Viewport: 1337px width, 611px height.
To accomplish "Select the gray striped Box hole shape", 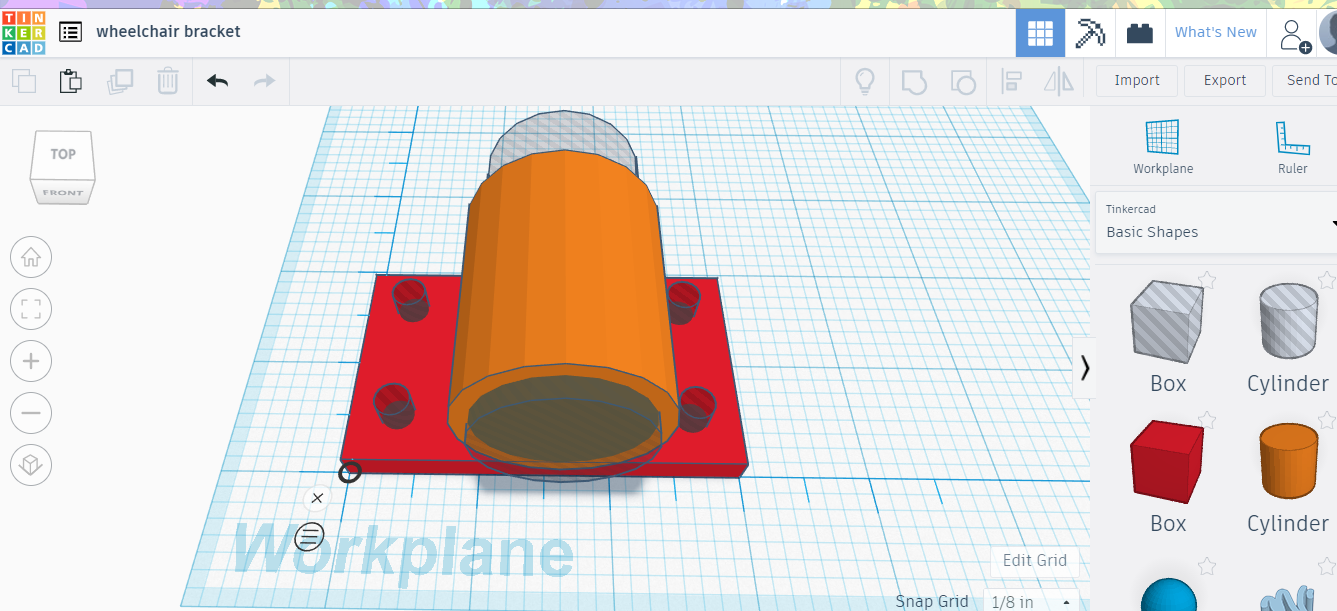I will (1166, 321).
